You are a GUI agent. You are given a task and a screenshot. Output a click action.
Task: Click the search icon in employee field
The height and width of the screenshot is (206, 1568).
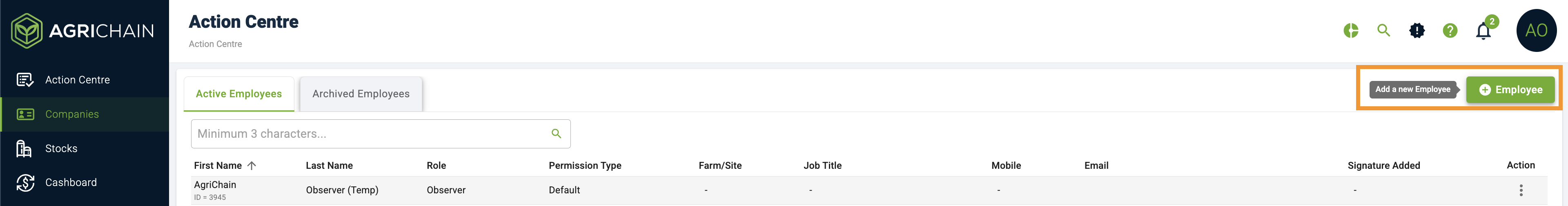click(x=556, y=134)
